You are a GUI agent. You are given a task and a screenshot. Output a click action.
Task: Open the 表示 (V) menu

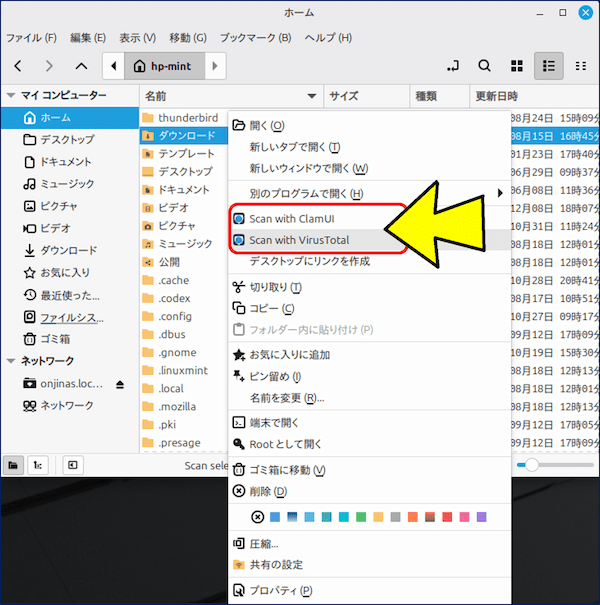click(x=137, y=38)
